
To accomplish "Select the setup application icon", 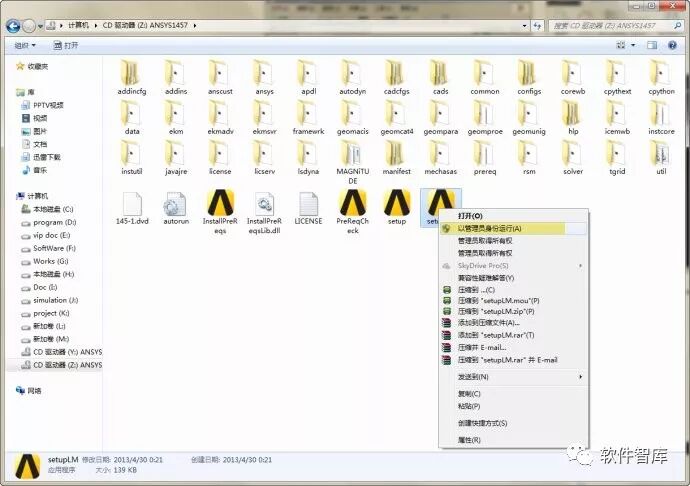I will pyautogui.click(x=397, y=202).
